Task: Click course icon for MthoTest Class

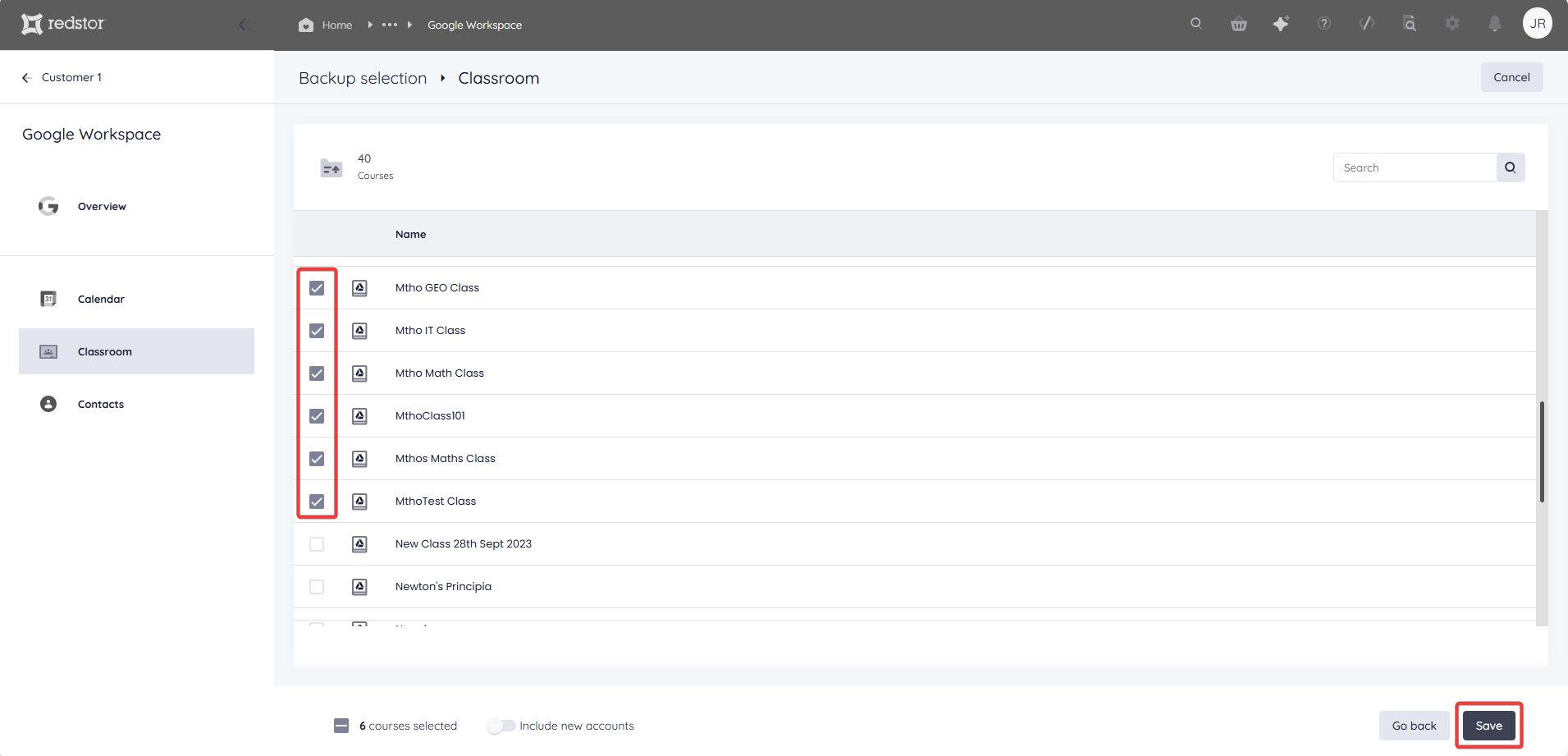Action: 359,502
